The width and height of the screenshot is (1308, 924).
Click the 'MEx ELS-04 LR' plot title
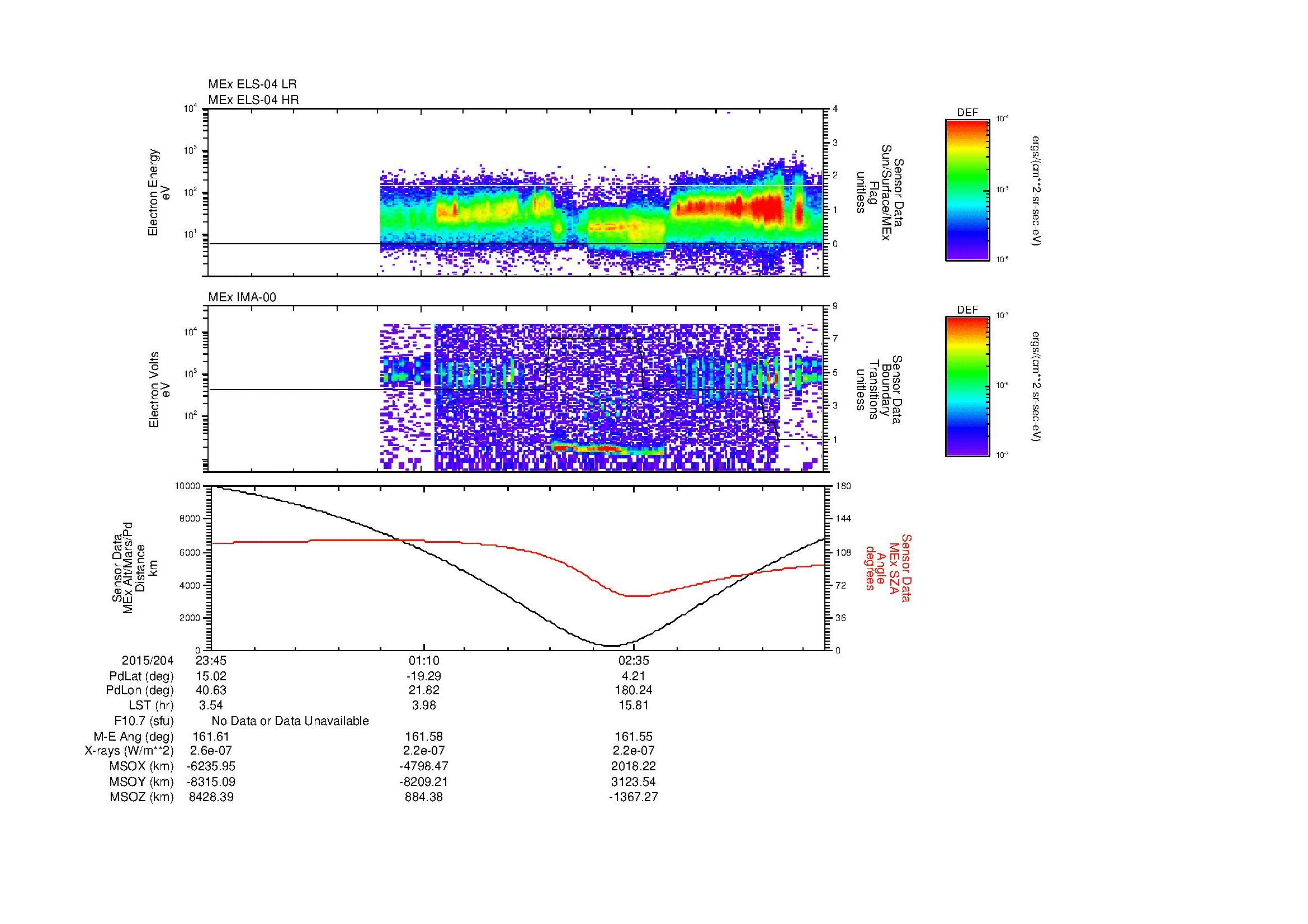point(252,84)
